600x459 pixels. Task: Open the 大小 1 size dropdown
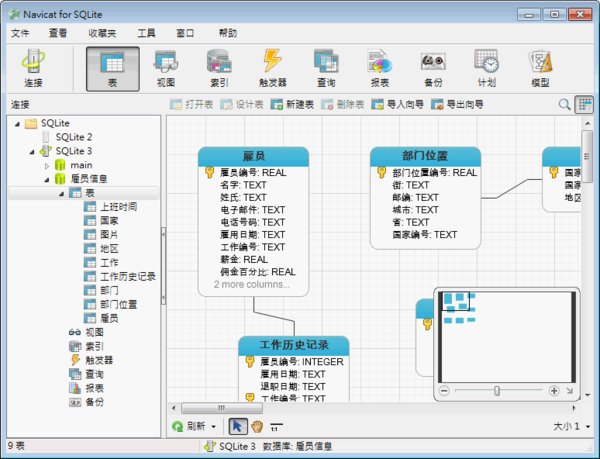(587, 427)
